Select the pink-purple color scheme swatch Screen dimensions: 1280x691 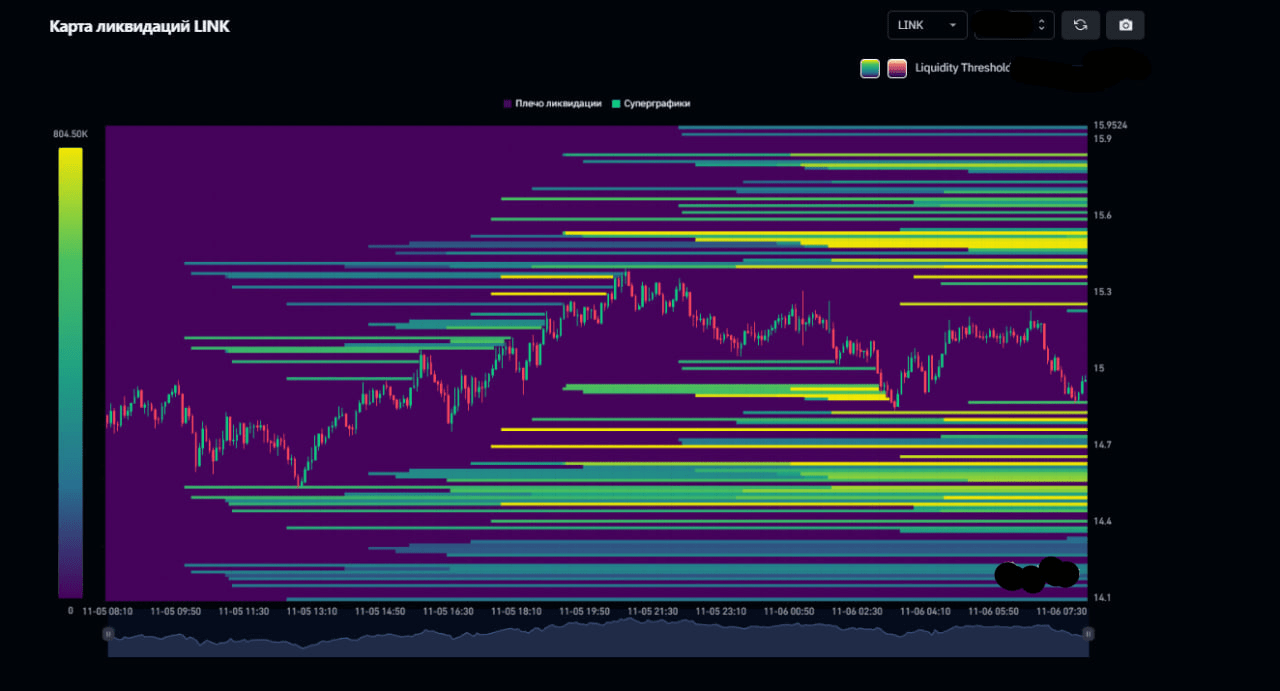pos(897,68)
